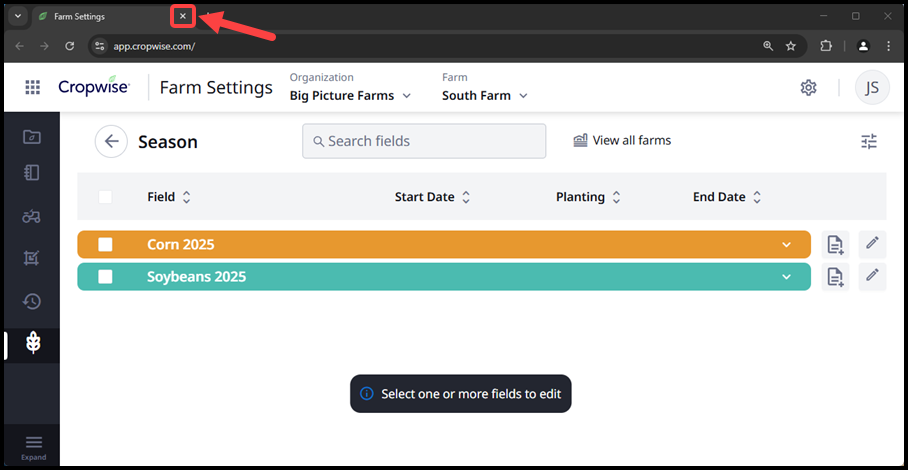
Task: Open the Cropwise apps grid menu
Action: coord(32,88)
